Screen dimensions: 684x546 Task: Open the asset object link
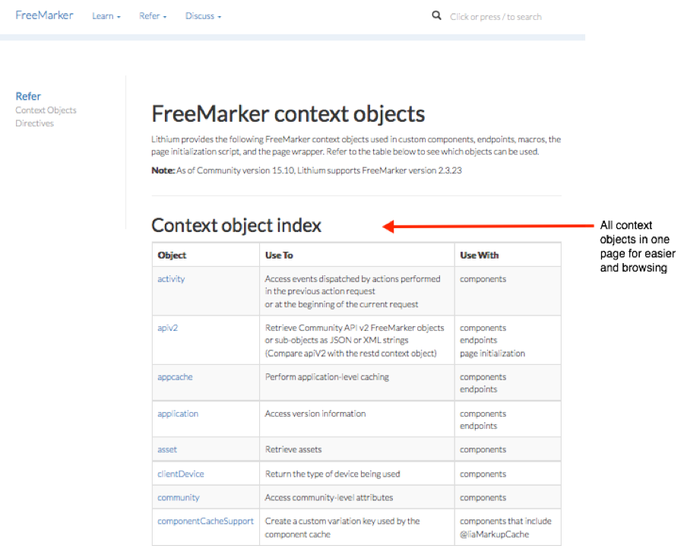[x=167, y=449]
